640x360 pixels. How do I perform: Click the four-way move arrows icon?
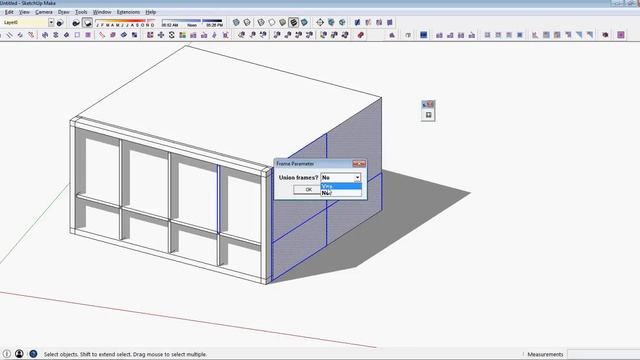161,35
